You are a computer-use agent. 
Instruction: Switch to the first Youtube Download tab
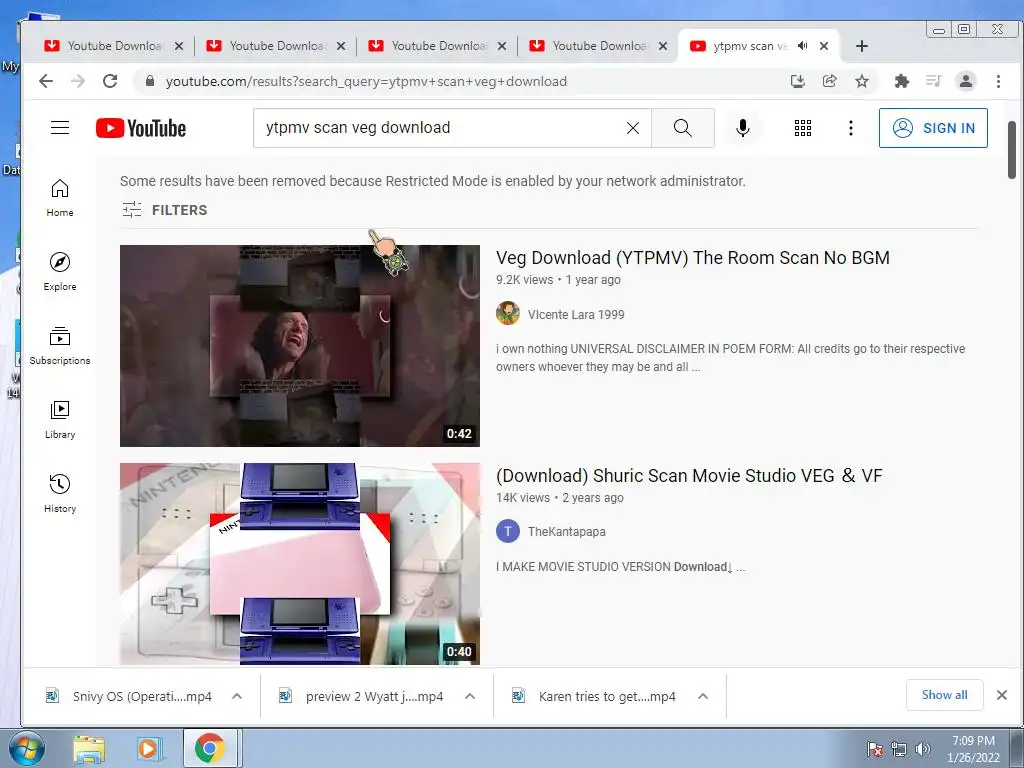[111, 46]
